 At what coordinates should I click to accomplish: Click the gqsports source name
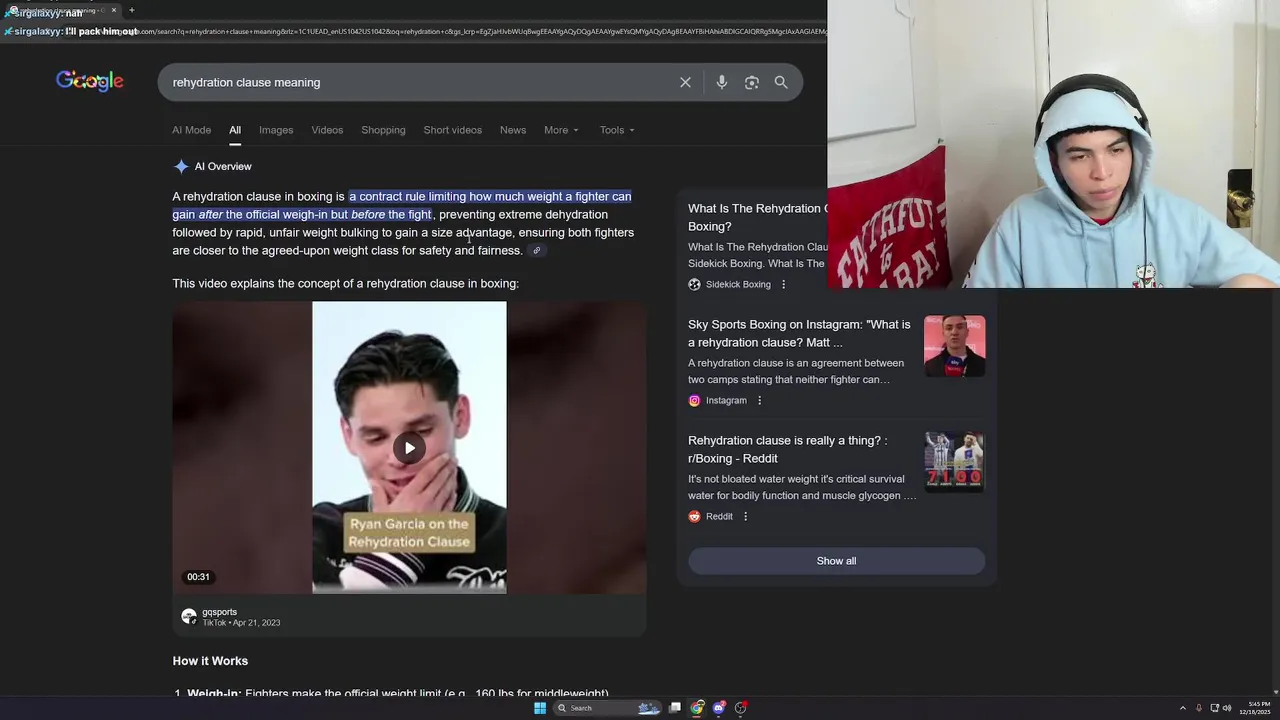(x=219, y=612)
